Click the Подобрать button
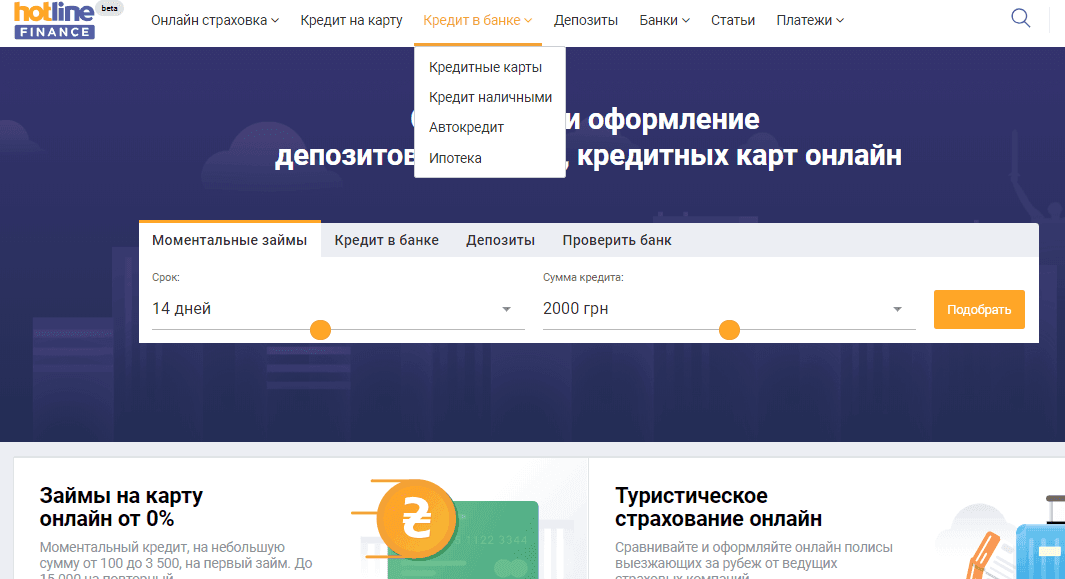 979,310
